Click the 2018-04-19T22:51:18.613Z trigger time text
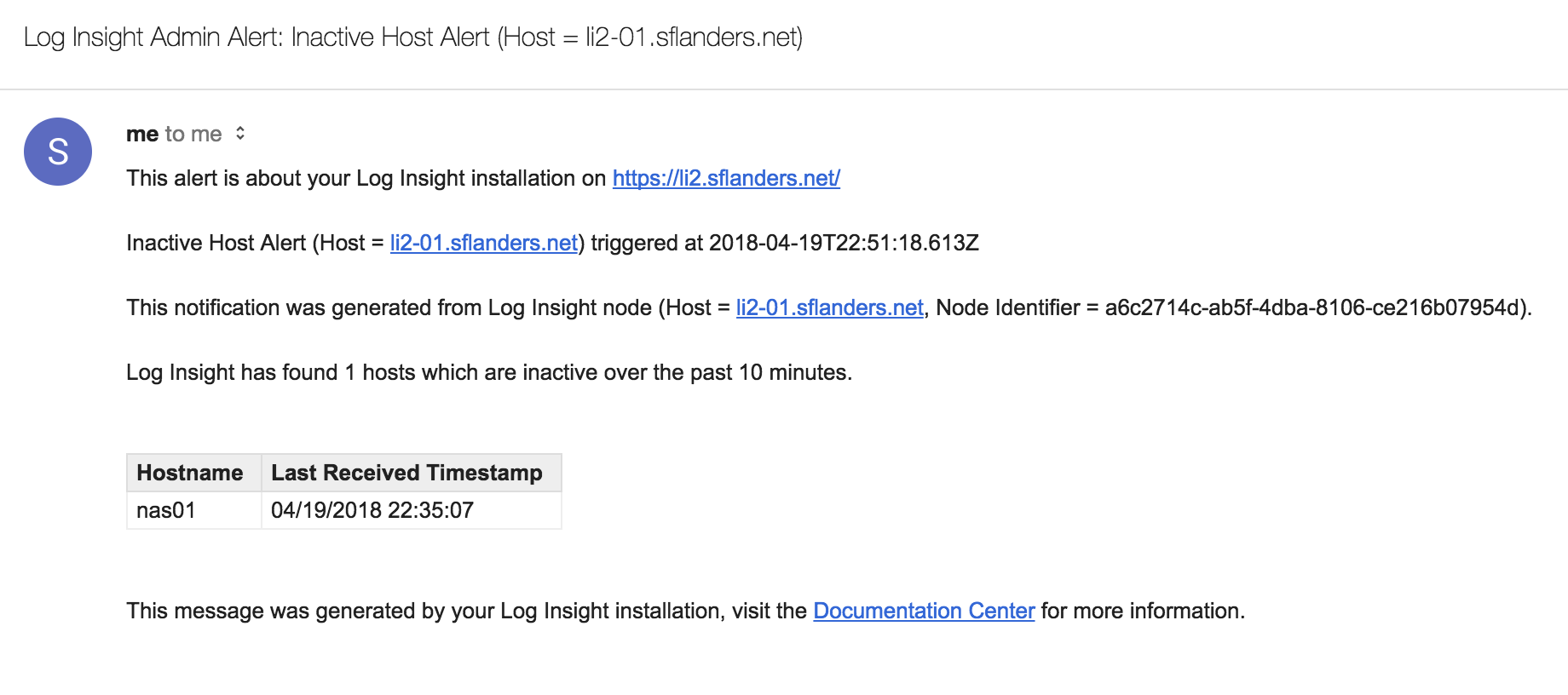Viewport: 1568px width, 695px height. coord(844,243)
